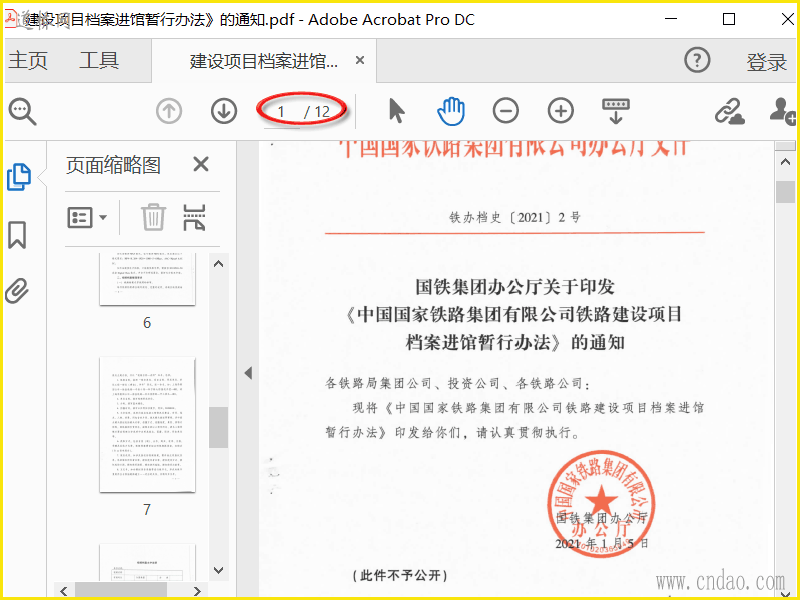The image size is (800, 600).
Task: Open the attachments paperclip panel
Action: tap(17, 291)
